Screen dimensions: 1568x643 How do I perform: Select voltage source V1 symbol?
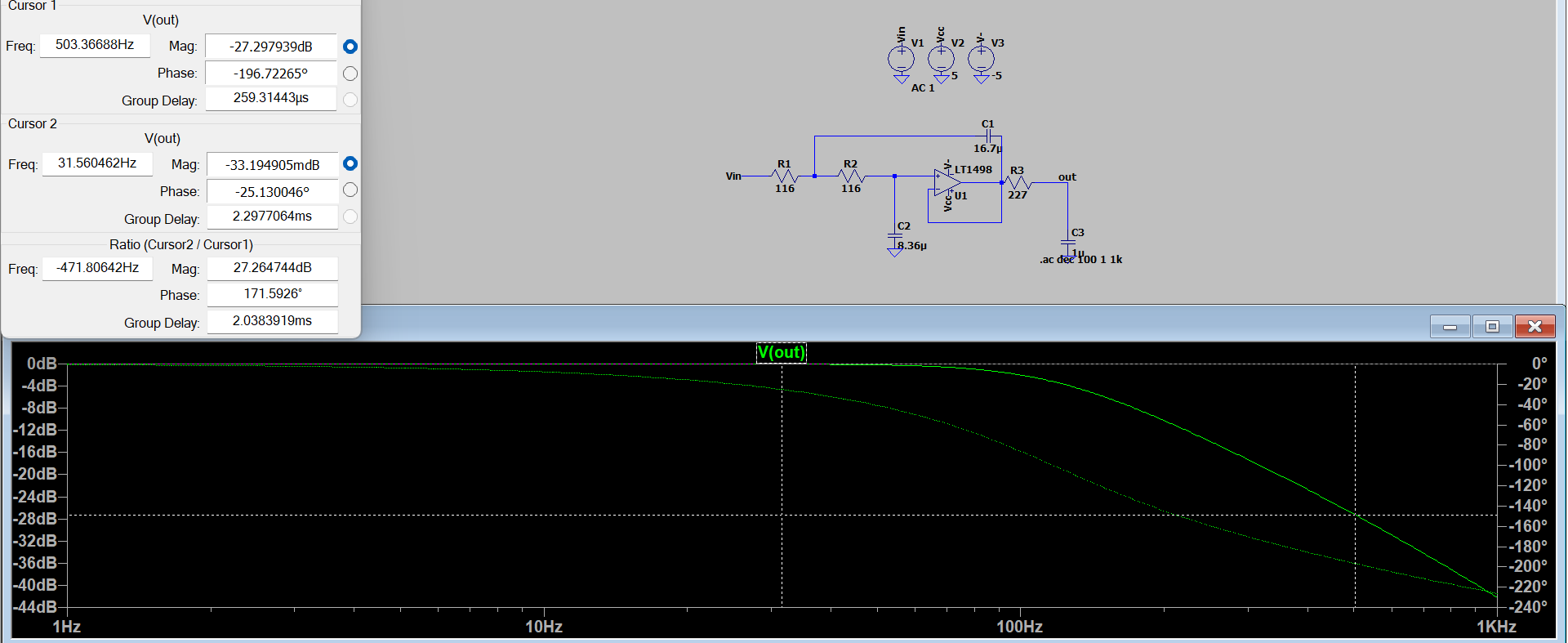[x=901, y=60]
